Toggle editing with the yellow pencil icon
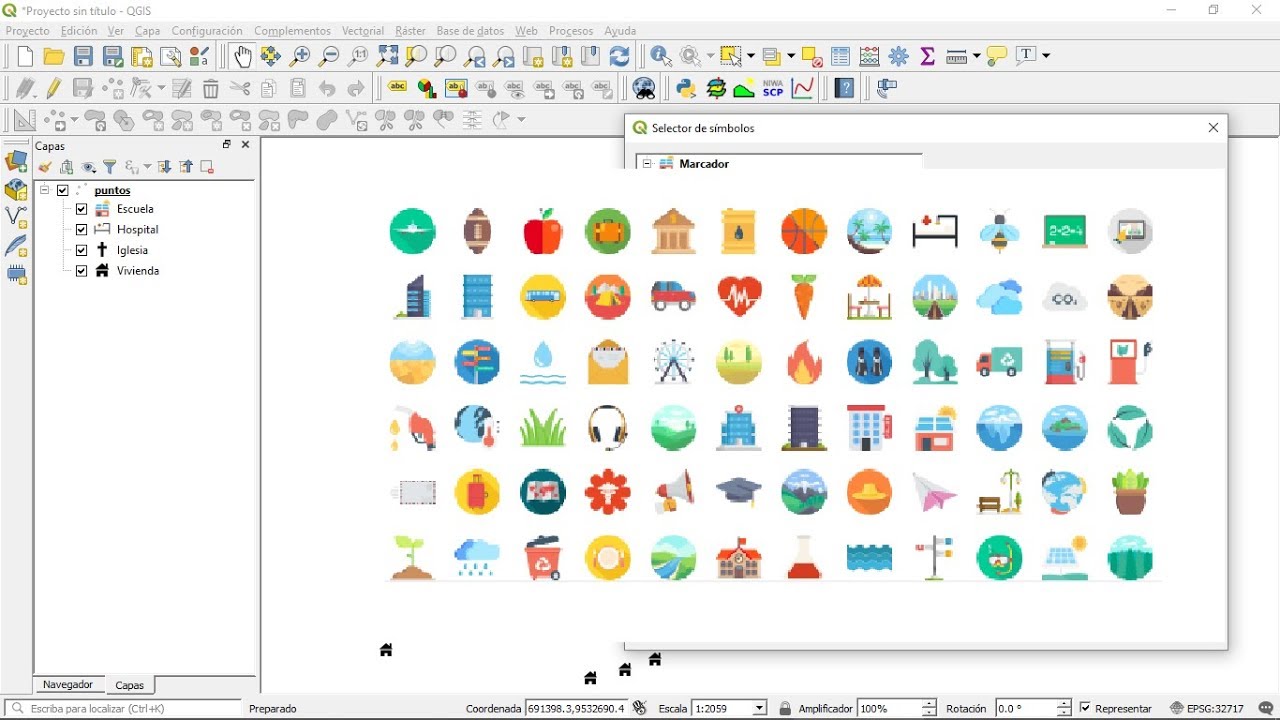 (54, 89)
